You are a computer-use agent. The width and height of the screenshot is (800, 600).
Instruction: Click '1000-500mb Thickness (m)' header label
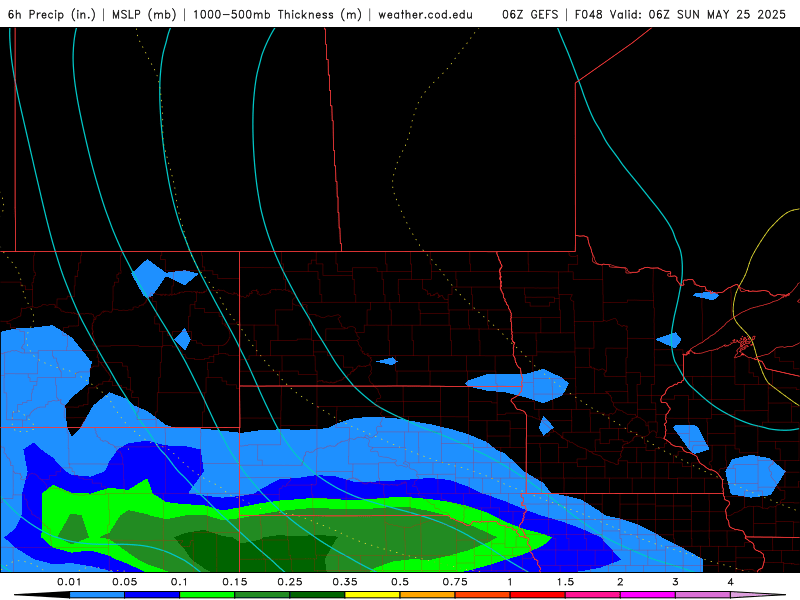277,15
